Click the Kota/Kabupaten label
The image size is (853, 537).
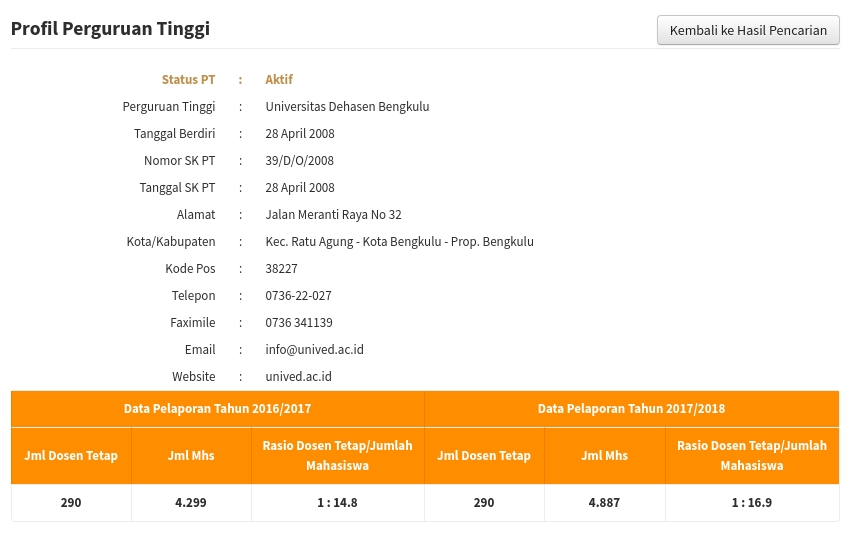pos(171,242)
